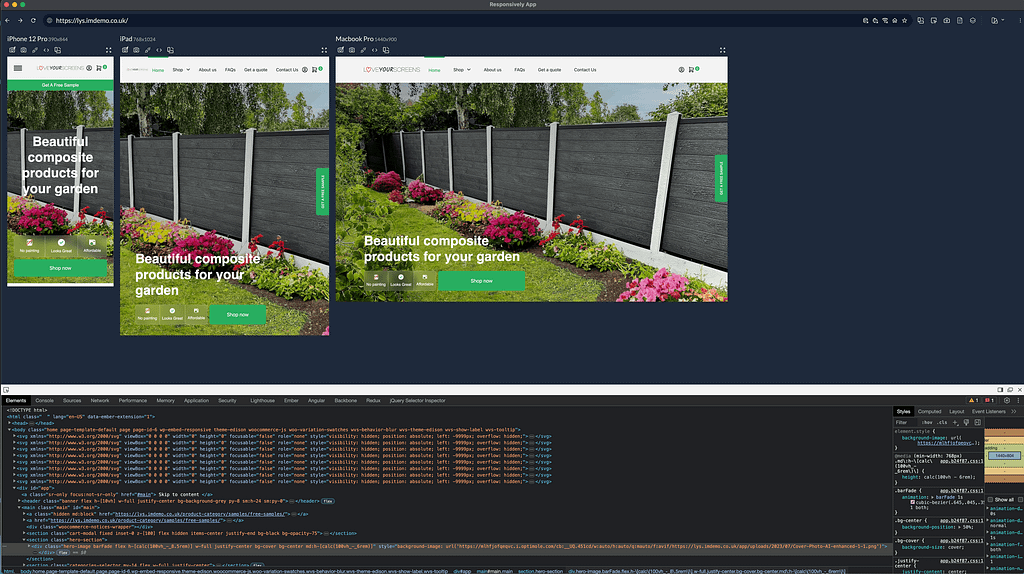This screenshot has width=1024, height=574.
Task: Click the account icon in the iPad preview
Action: coord(304,69)
